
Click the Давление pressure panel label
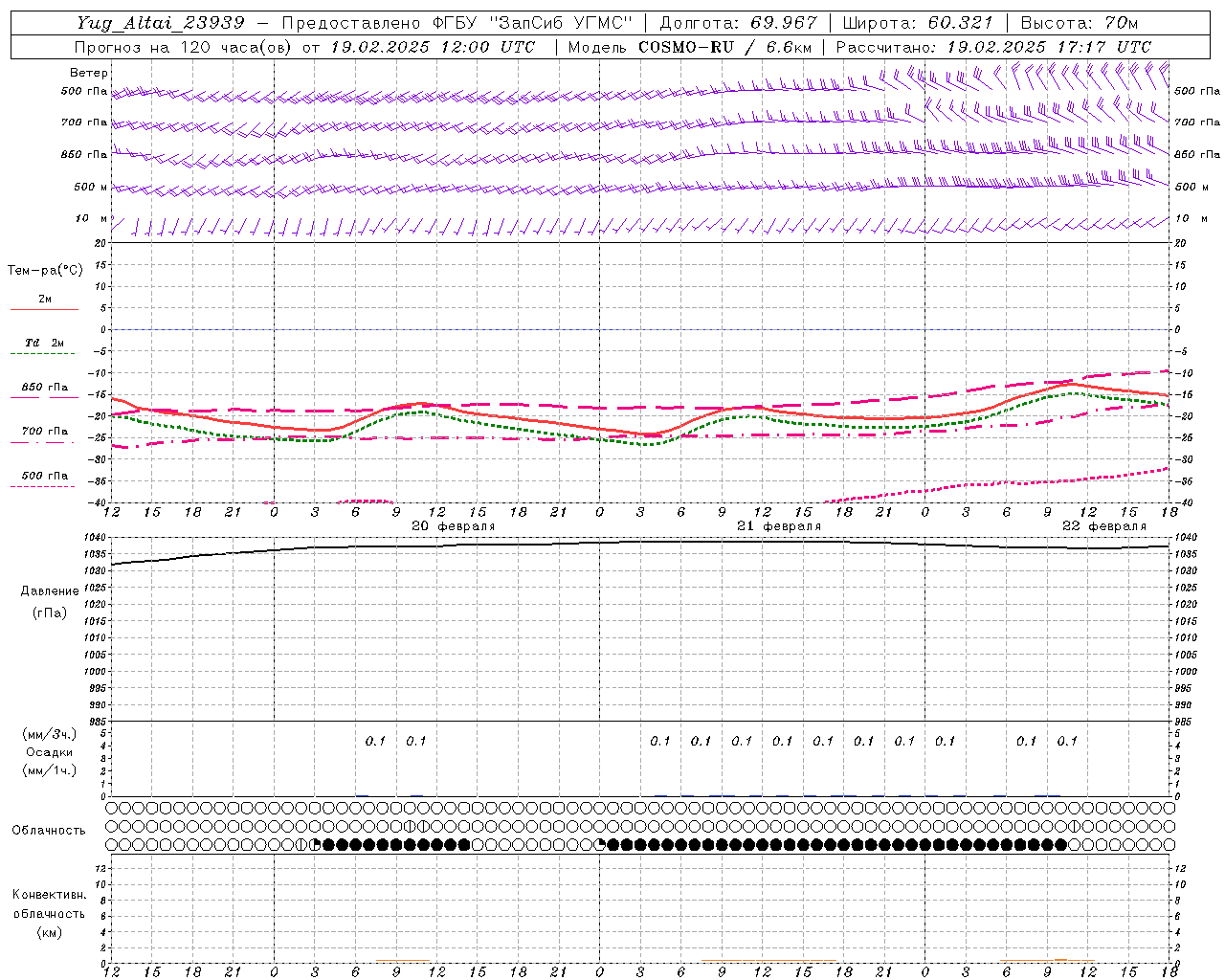click(x=50, y=591)
